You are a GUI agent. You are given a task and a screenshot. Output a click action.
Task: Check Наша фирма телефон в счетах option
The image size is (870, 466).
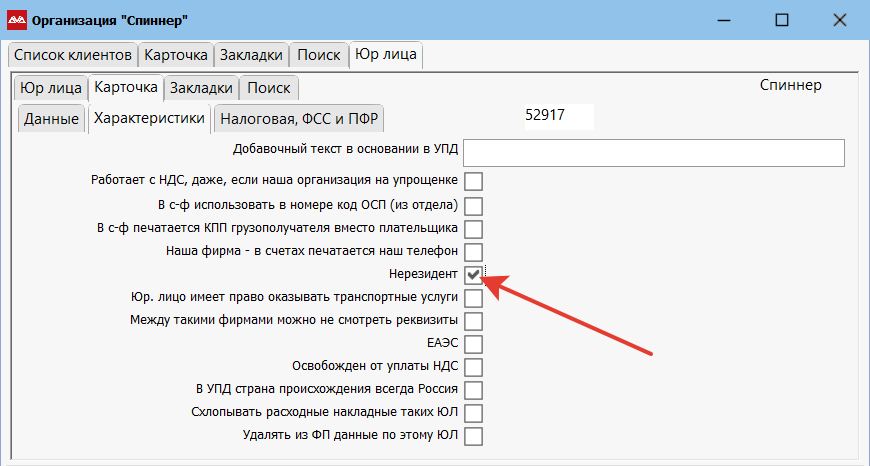[x=473, y=251]
